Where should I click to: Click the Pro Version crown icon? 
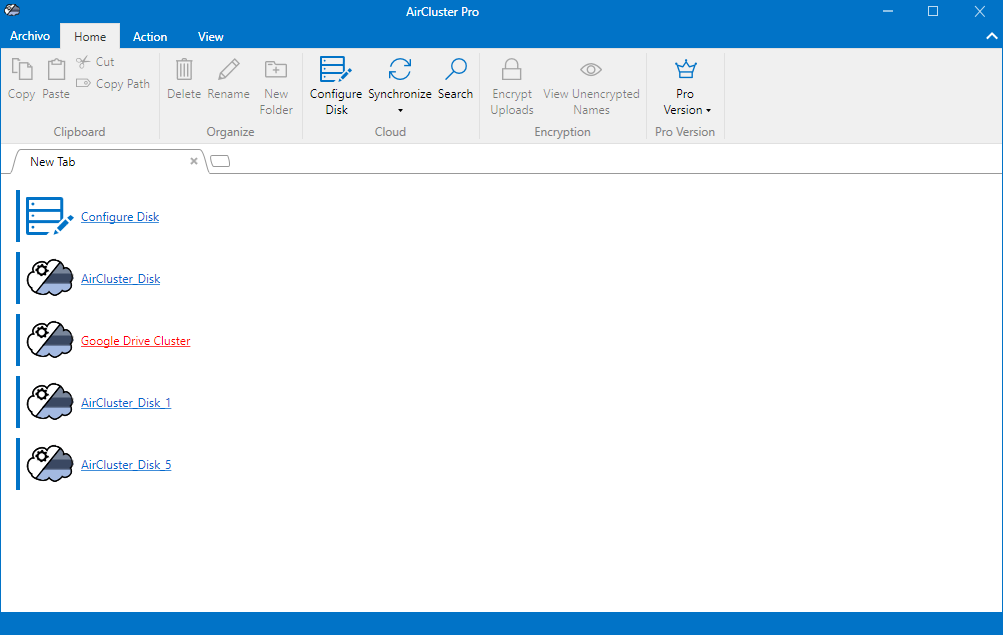pos(685,69)
